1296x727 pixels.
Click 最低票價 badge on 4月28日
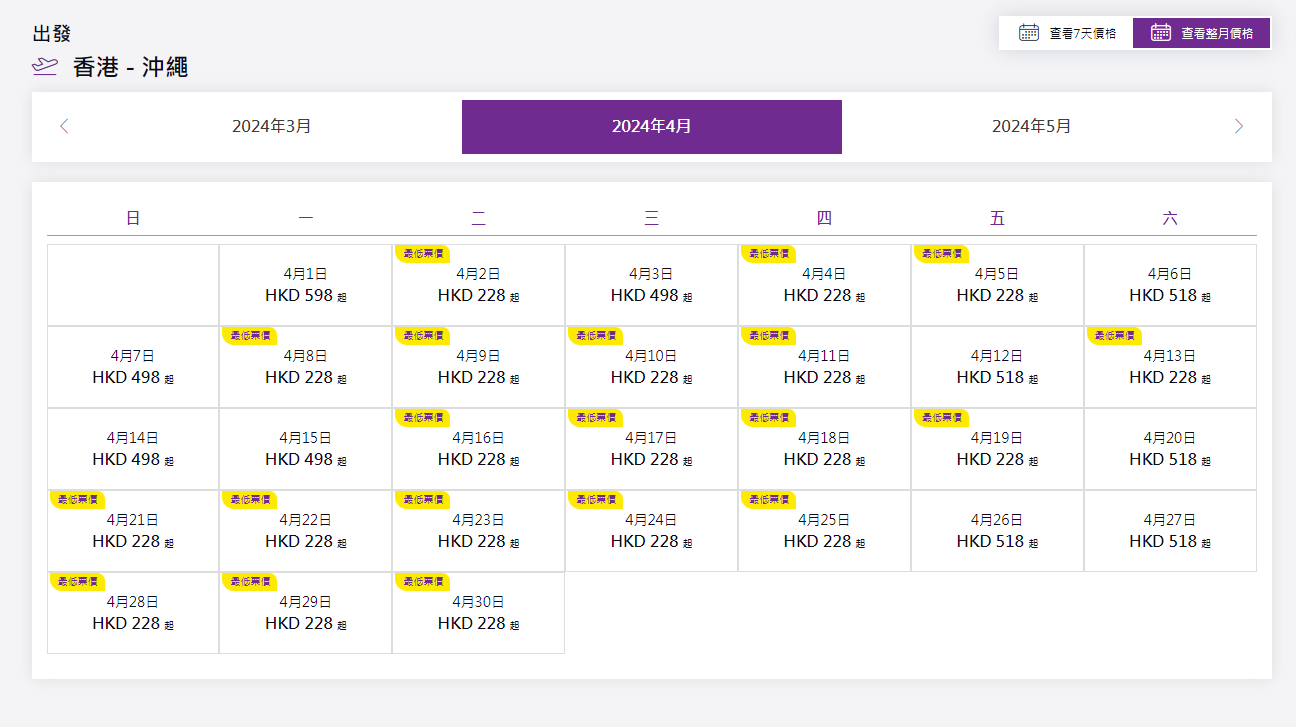77,582
